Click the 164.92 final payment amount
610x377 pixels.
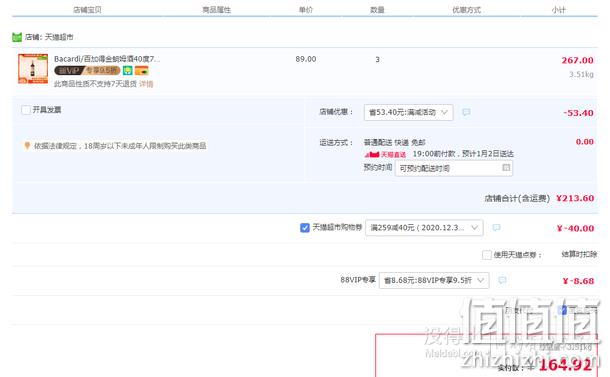point(565,365)
